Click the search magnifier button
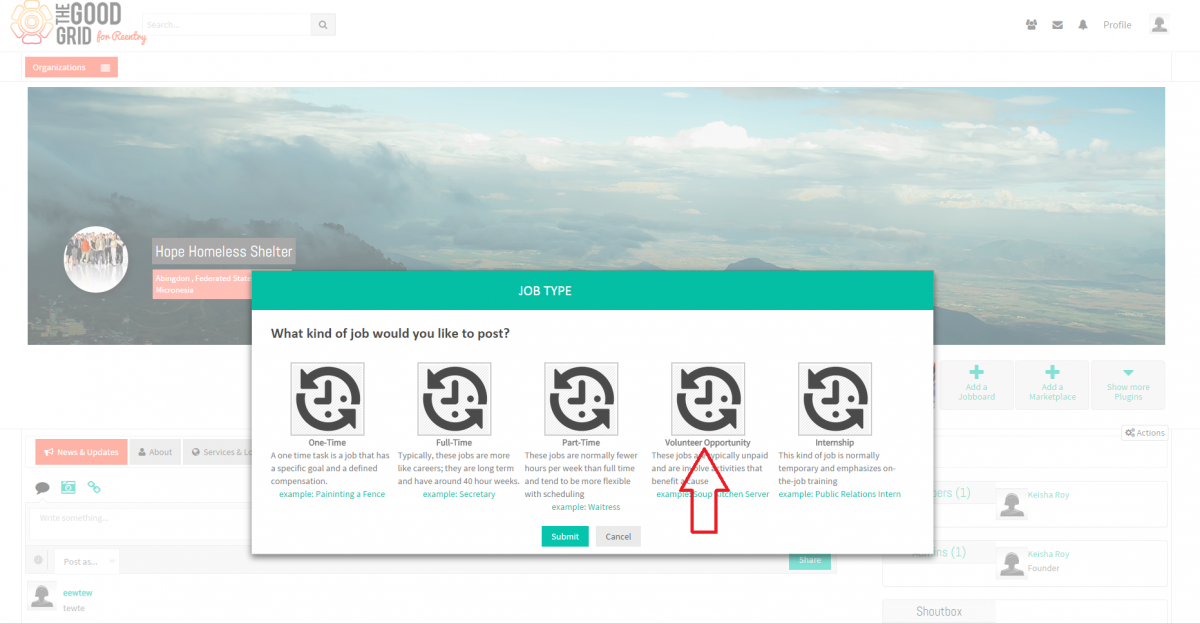Viewport: 1200px width, 624px height. coord(323,25)
